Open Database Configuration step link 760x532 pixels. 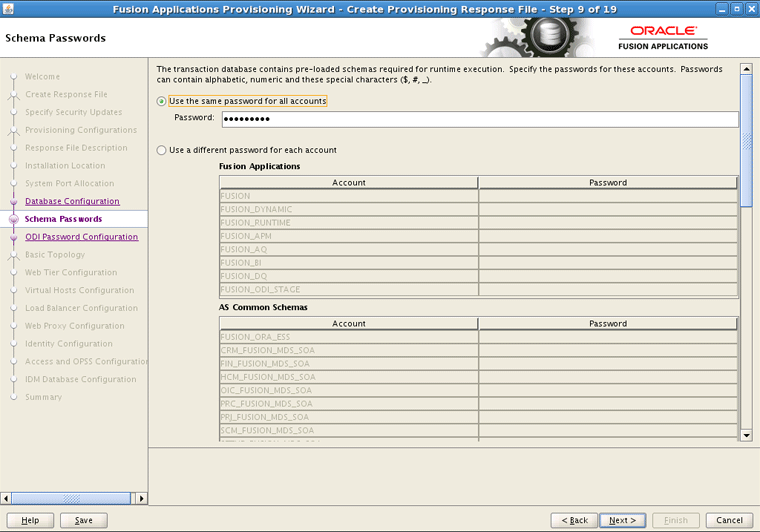tap(72, 201)
